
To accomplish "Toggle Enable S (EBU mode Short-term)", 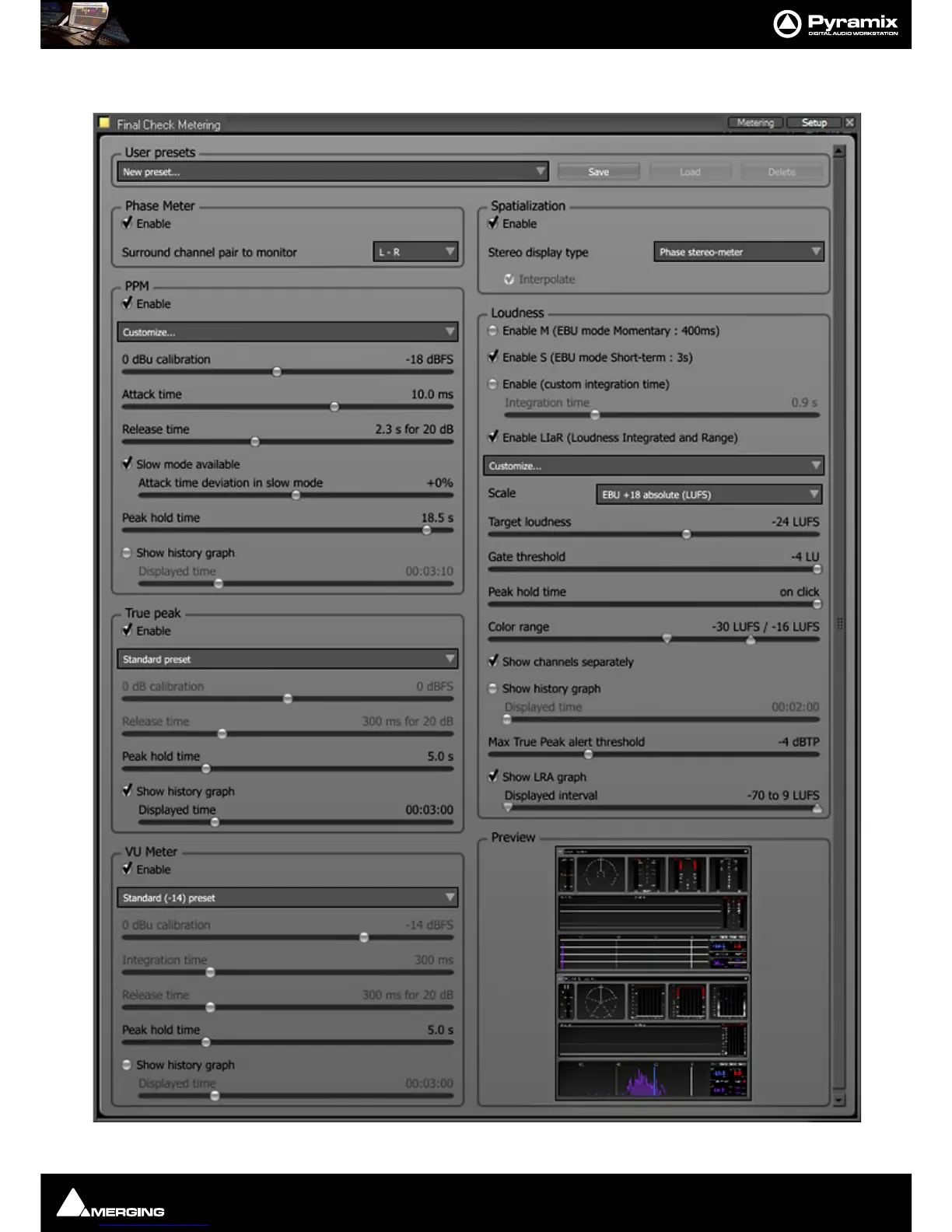I will click(493, 357).
